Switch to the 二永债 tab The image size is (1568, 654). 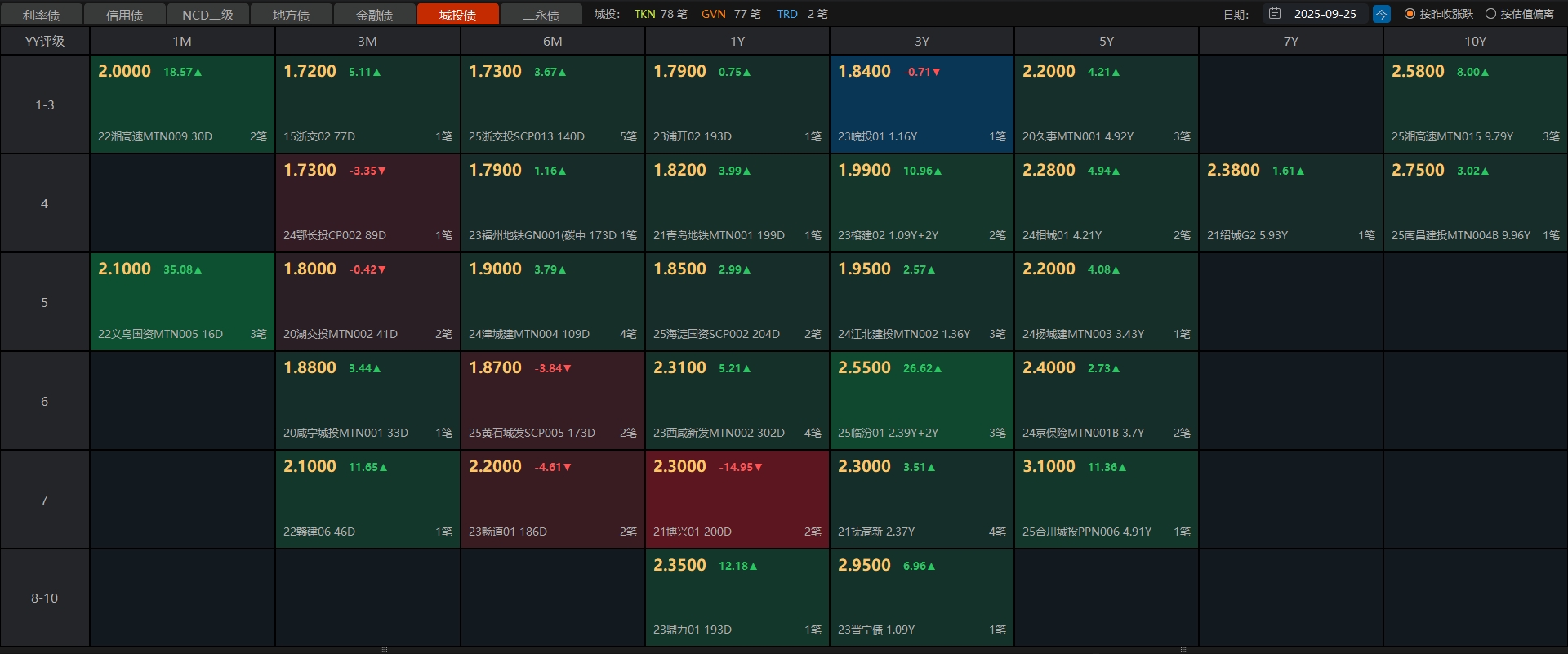pos(541,15)
